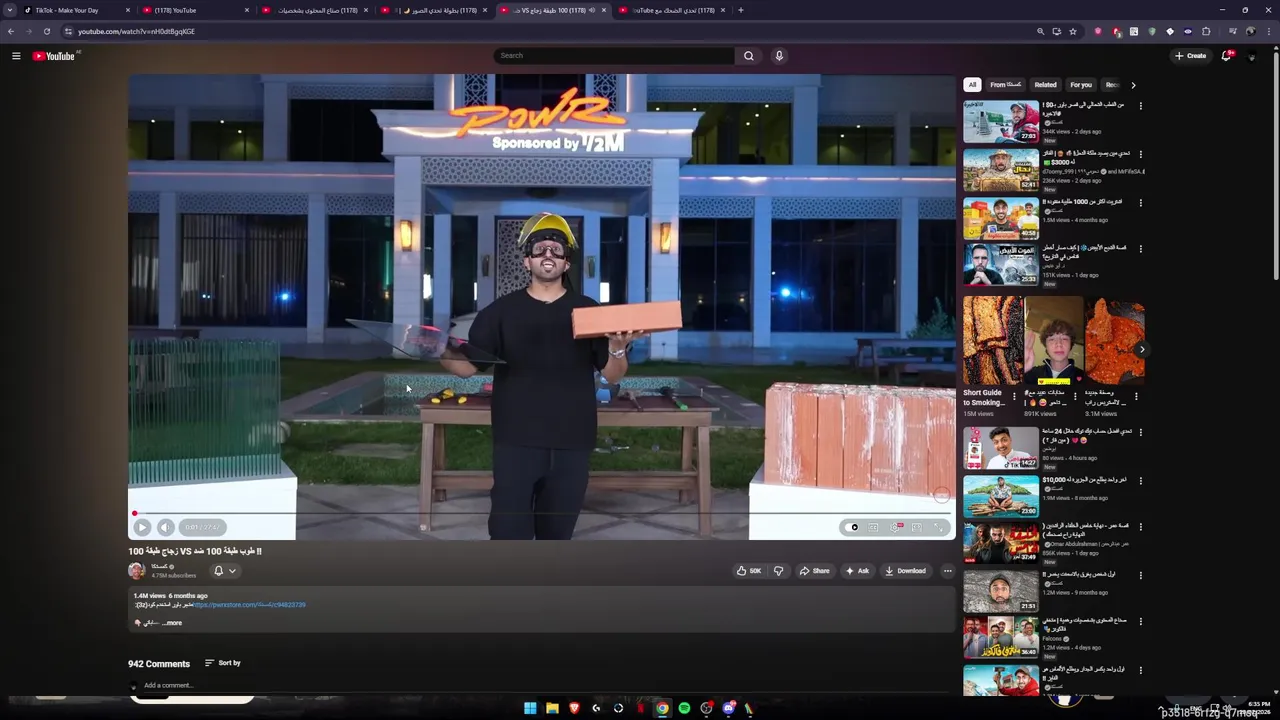Viewport: 1280px width, 720px height.
Task: Open the tab search dropdown arrow
Action: pyautogui.click(x=10, y=10)
